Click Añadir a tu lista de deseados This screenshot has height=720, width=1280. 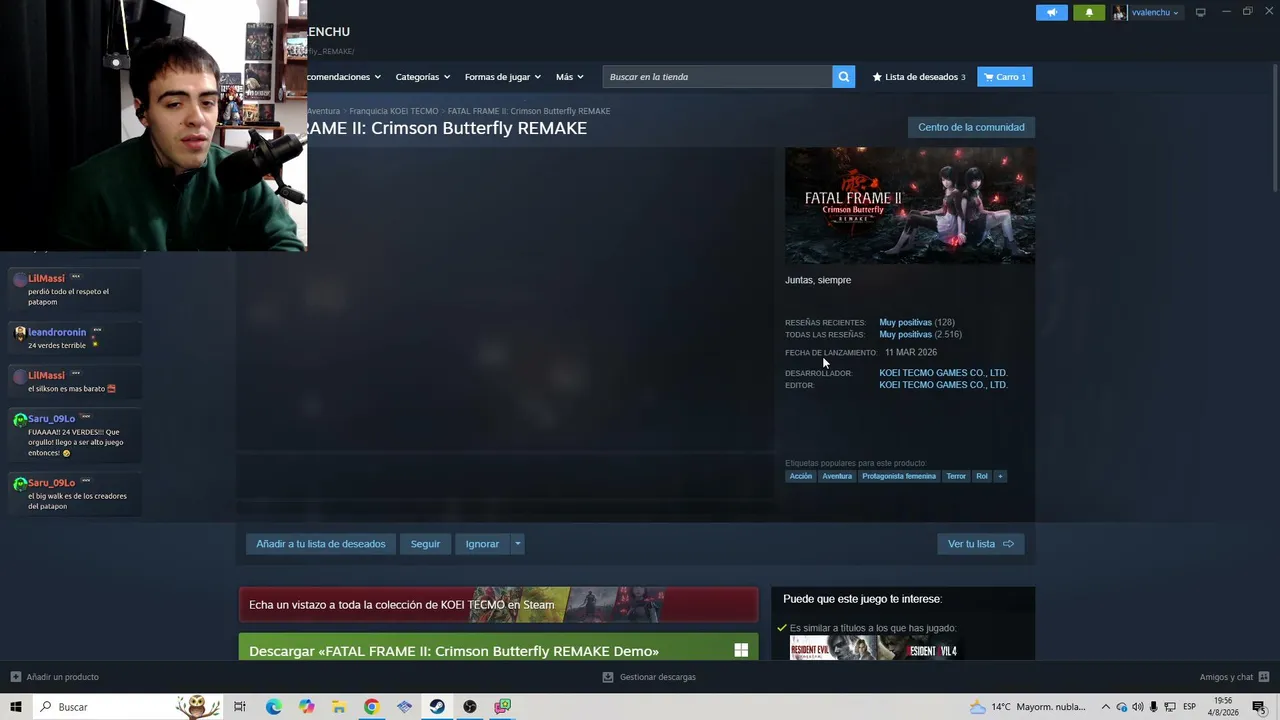tap(321, 544)
